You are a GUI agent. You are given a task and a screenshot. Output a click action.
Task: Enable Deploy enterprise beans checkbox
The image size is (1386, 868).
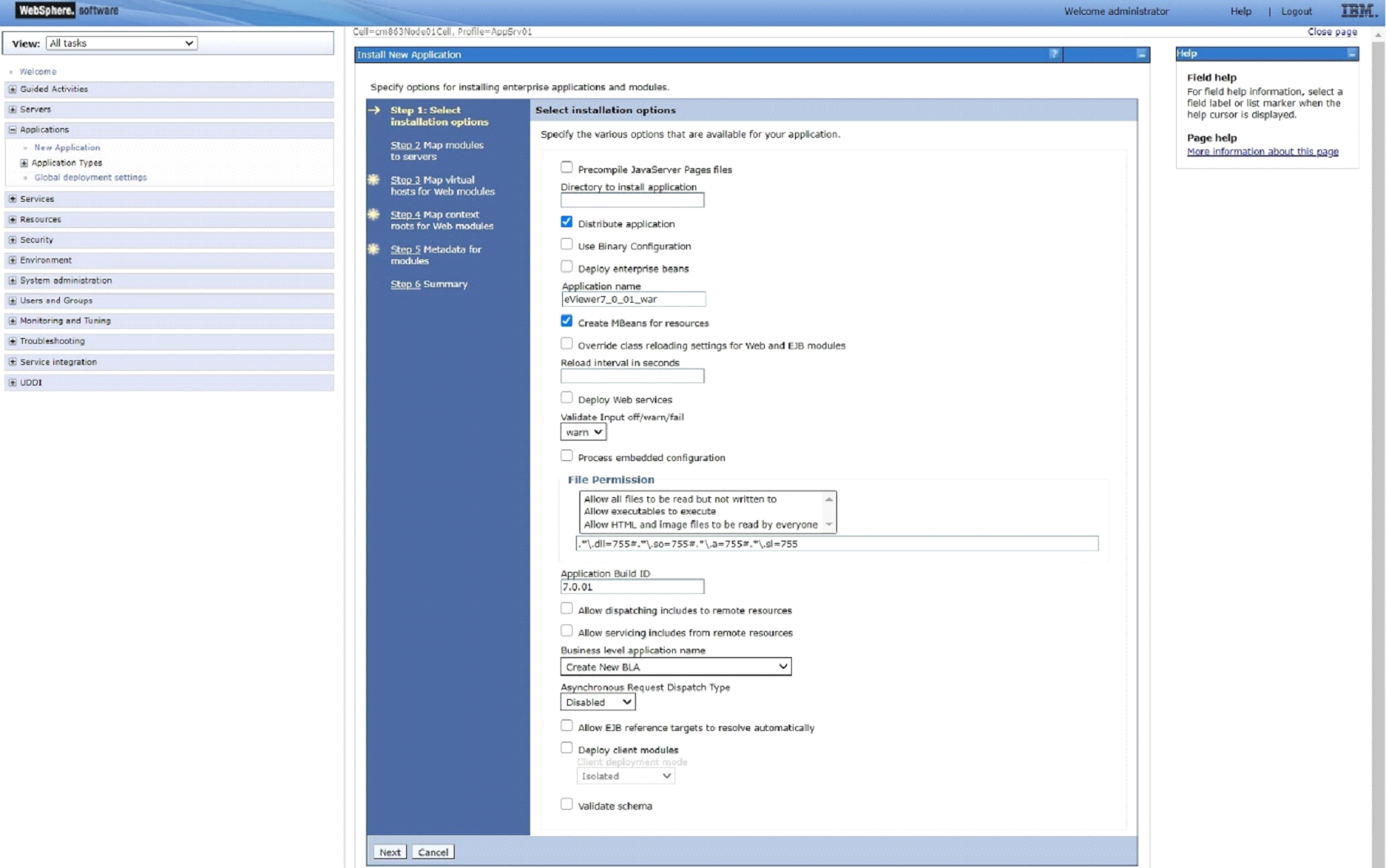(566, 267)
